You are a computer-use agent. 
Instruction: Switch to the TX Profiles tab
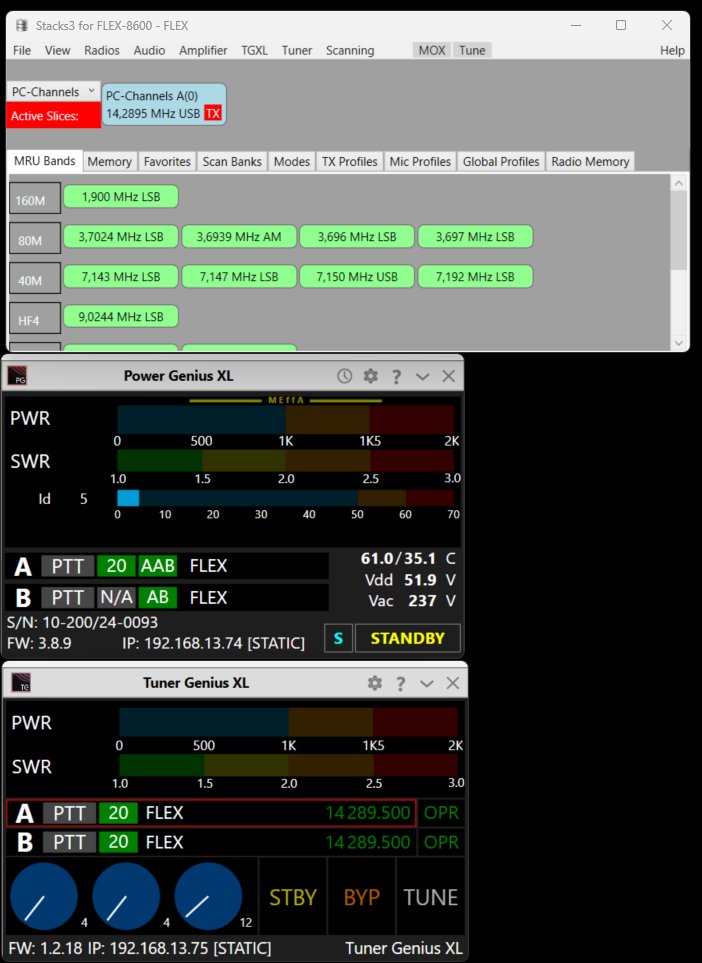click(x=349, y=162)
